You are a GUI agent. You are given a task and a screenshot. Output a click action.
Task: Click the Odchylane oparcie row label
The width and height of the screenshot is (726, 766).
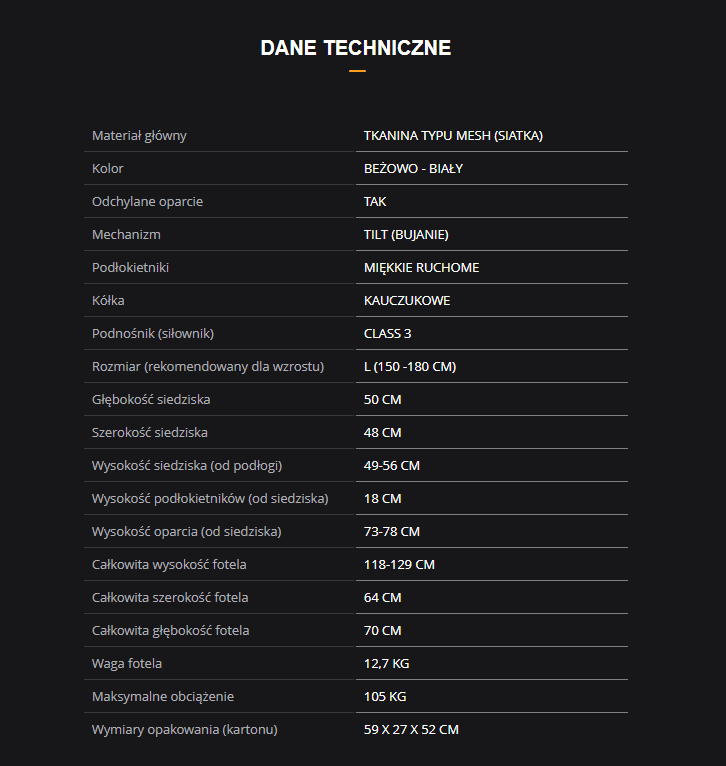click(x=148, y=202)
